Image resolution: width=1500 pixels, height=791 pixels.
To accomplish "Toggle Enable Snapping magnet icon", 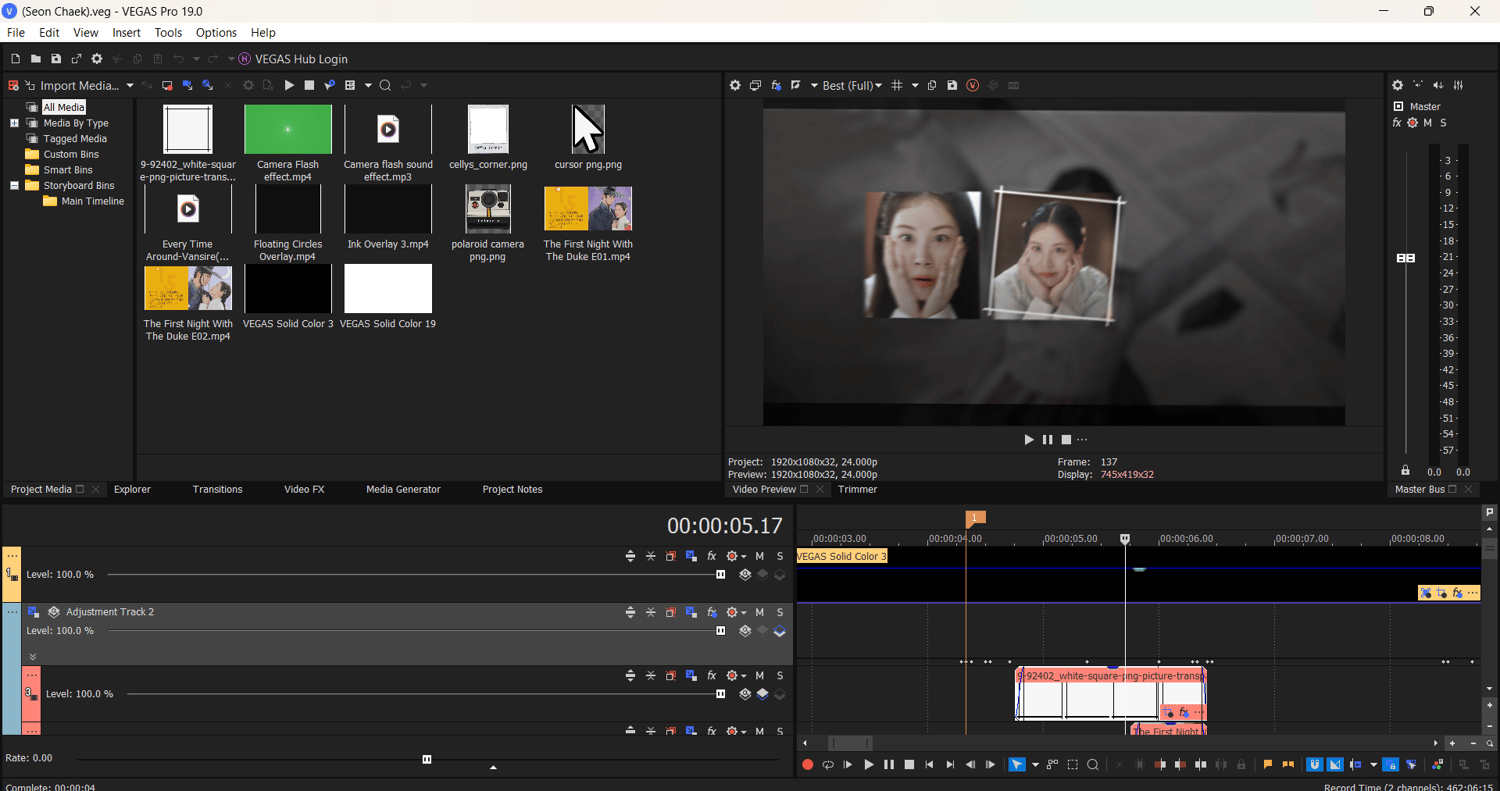I will 1315,765.
